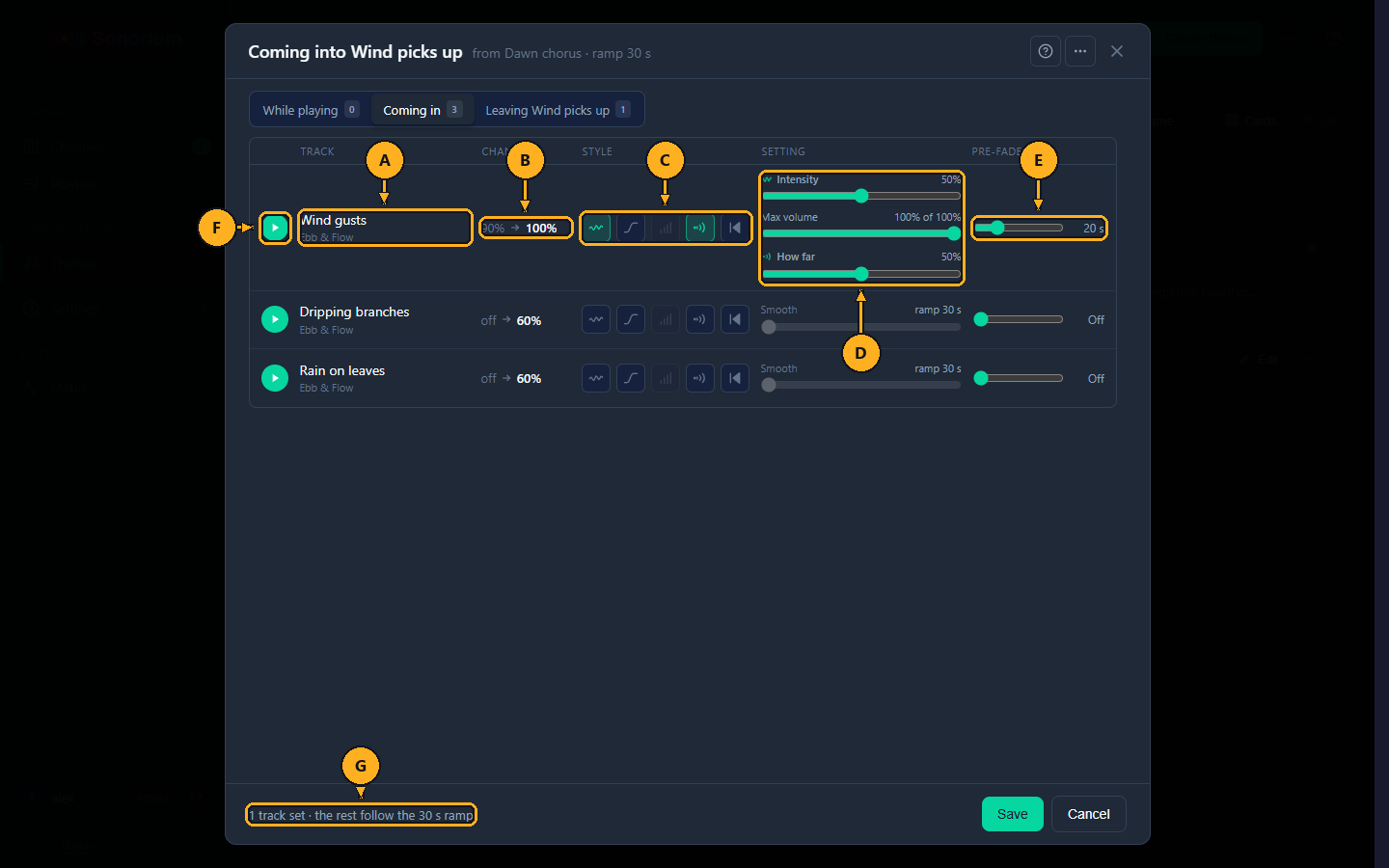Viewport: 1389px width, 868px height.
Task: Open the Leaving Wind picks up tab
Action: [x=558, y=110]
